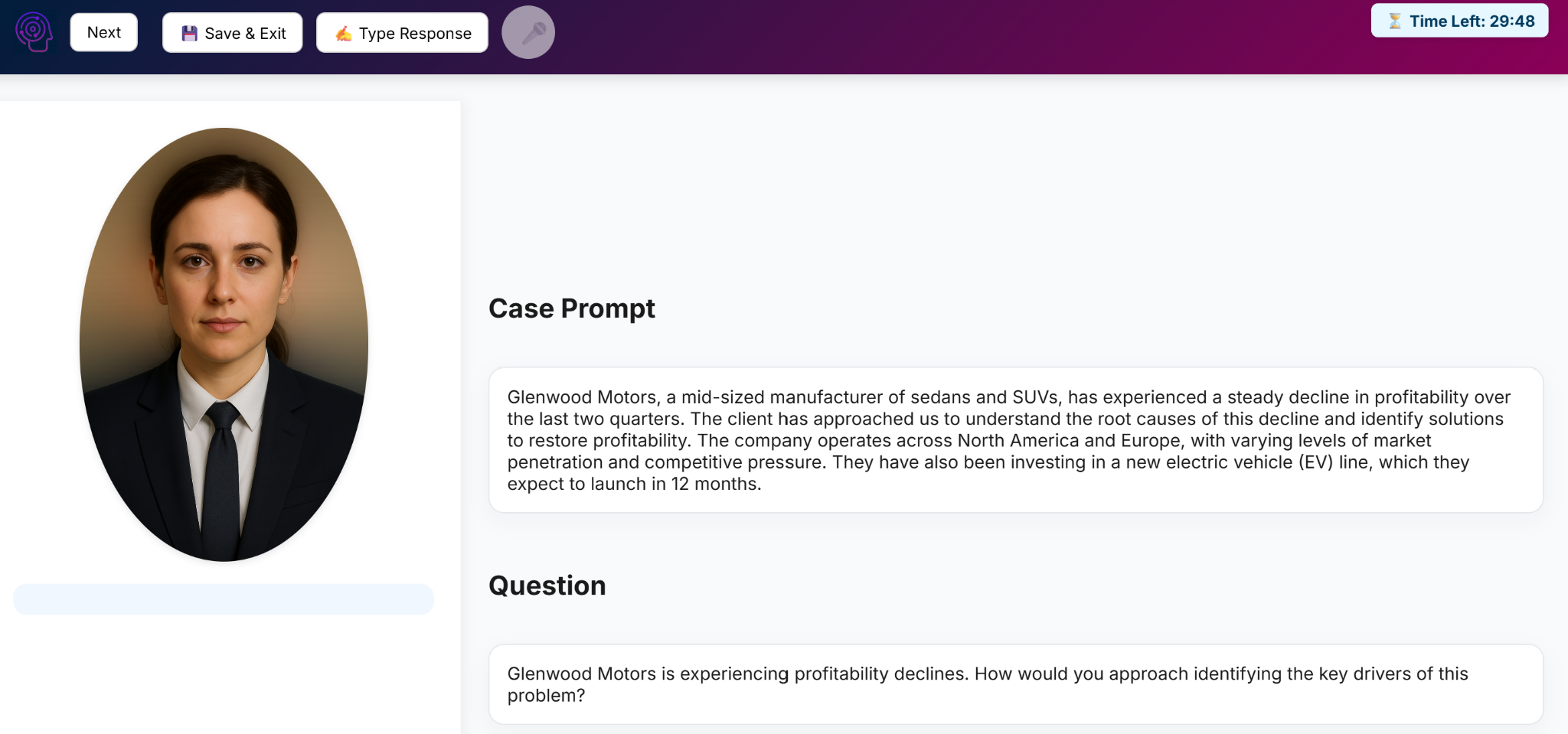Enable voice recording with the mic toggle

(x=528, y=31)
